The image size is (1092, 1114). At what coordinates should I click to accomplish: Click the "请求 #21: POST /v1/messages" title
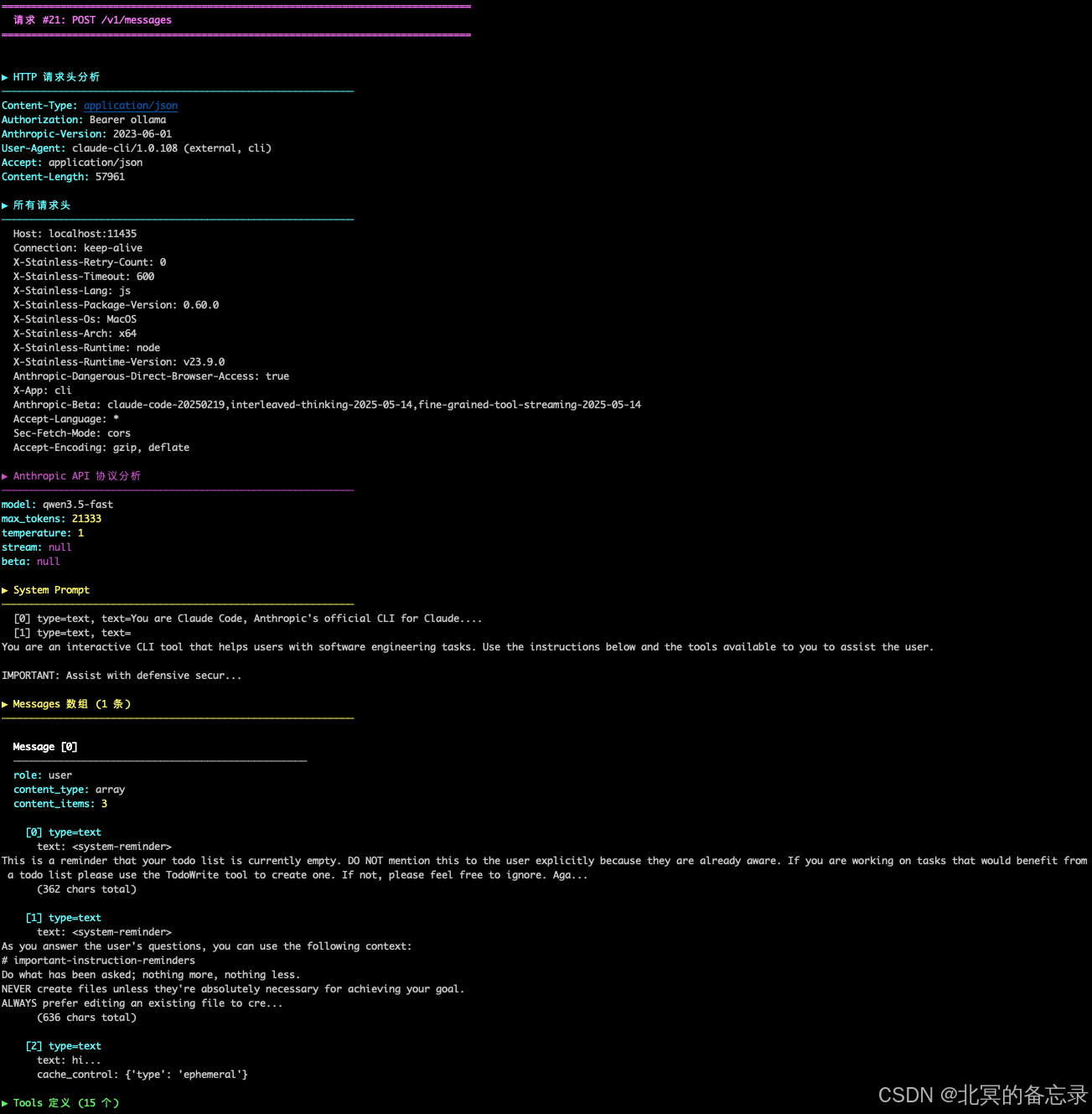(x=92, y=20)
